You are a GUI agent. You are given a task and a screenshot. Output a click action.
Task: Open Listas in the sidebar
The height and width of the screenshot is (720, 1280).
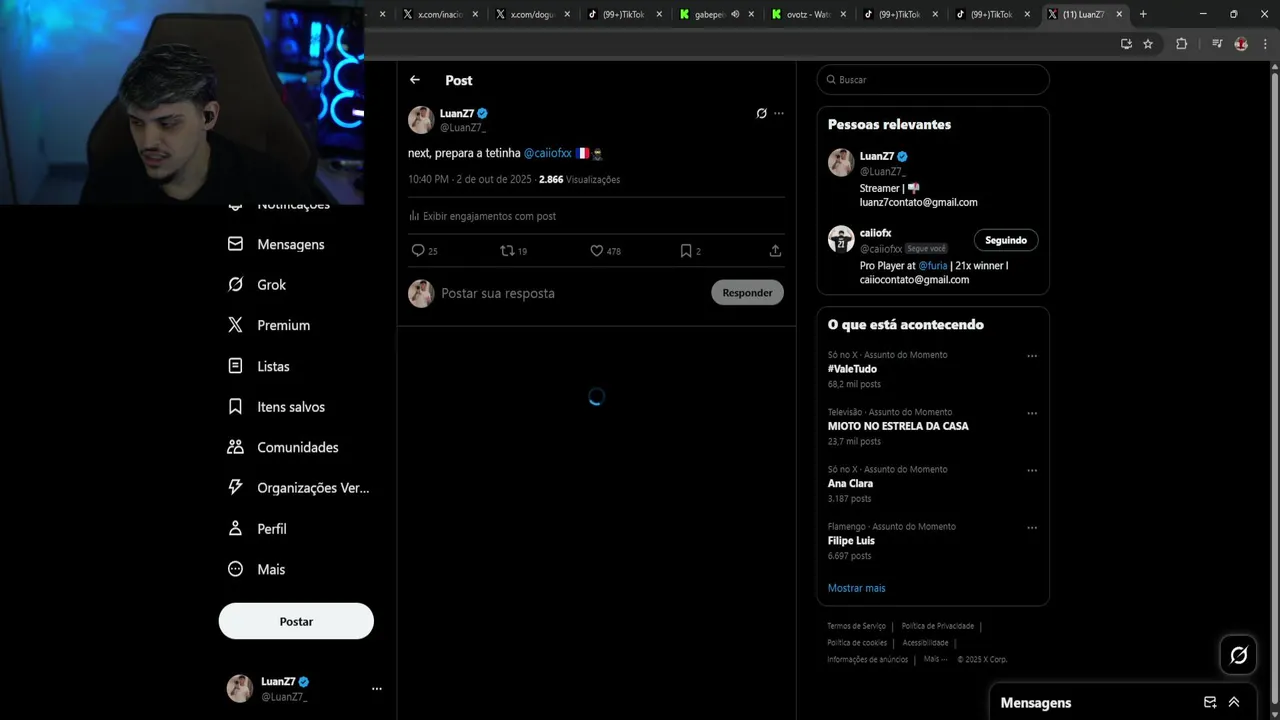click(x=258, y=366)
